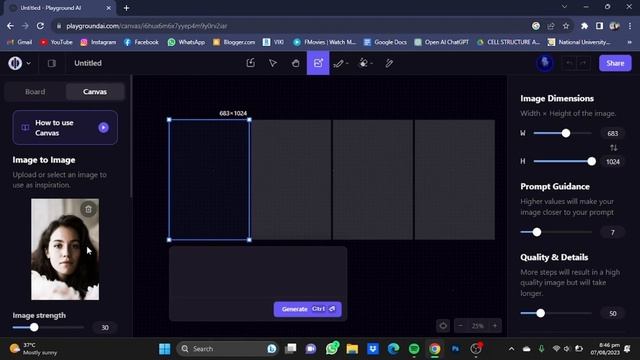Click into the prompt text area
Image resolution: width=640 pixels, height=360 pixels.
tap(258, 273)
